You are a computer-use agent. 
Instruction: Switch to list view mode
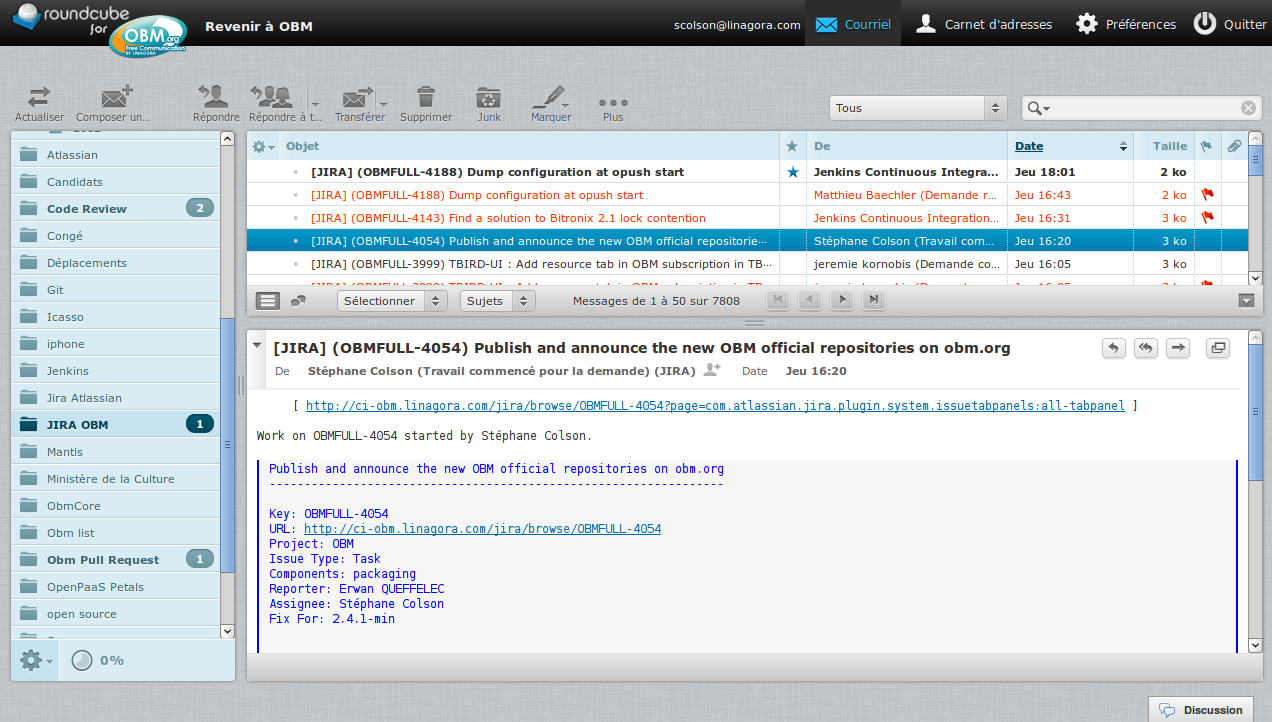268,300
